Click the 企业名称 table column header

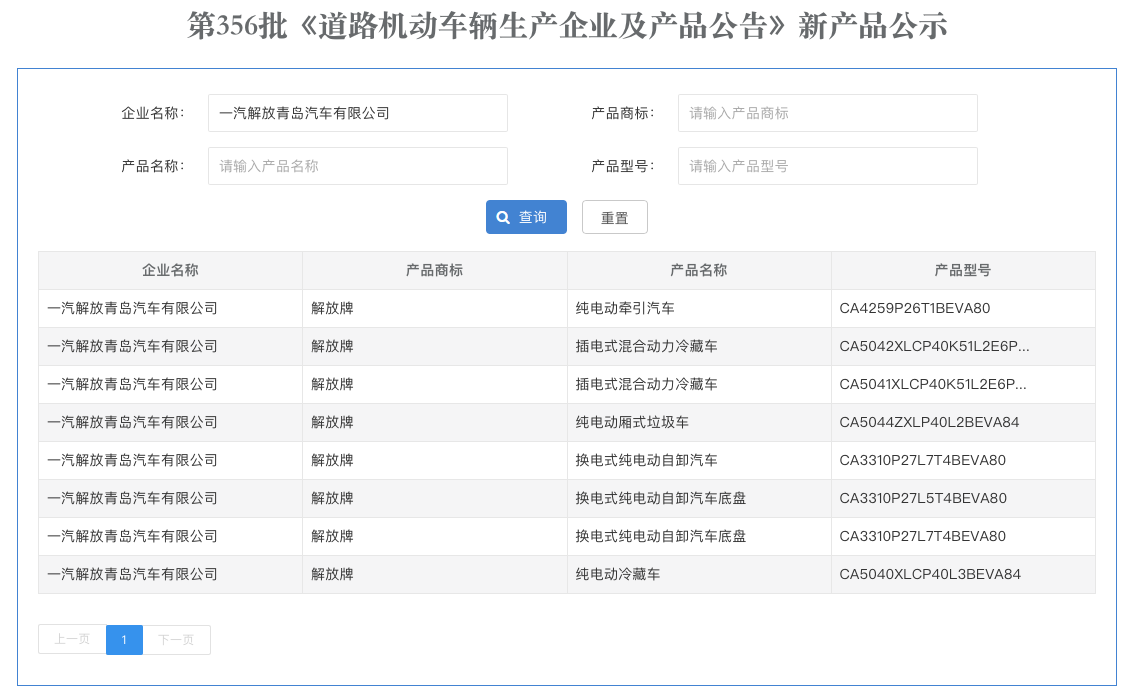(x=170, y=270)
